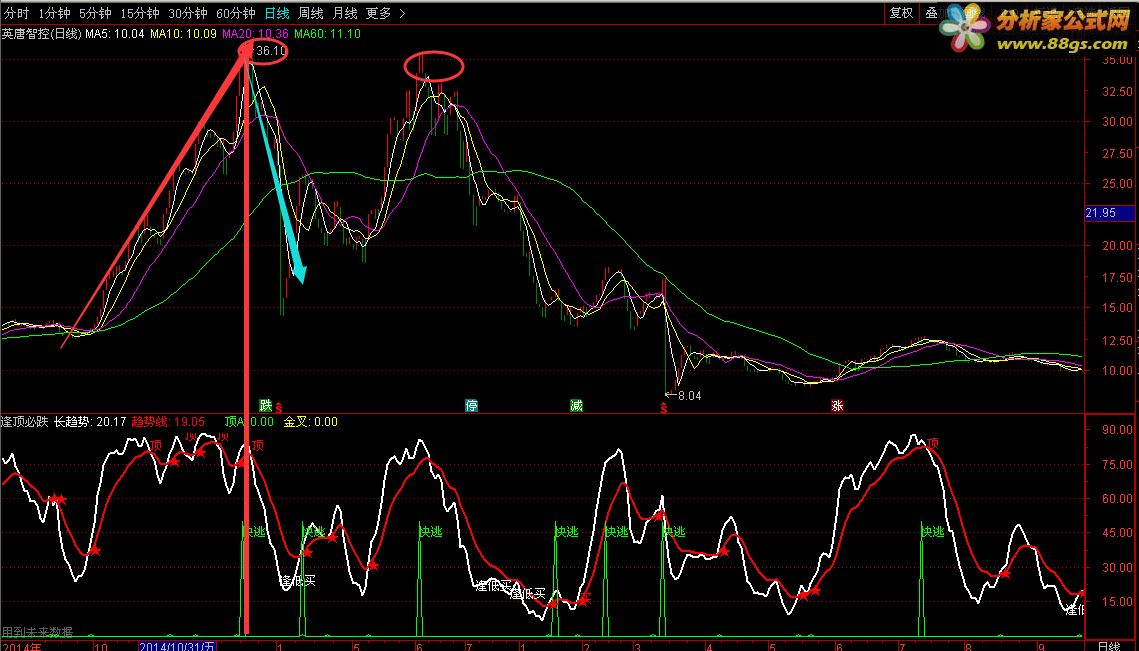1139x651 pixels.
Task: Click the green 跌 info marker
Action: pos(266,405)
